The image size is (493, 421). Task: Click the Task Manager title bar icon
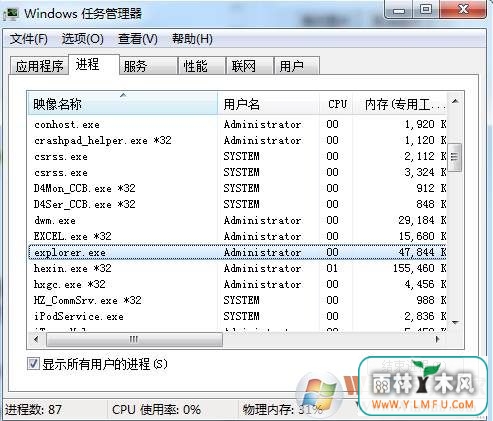coord(11,14)
